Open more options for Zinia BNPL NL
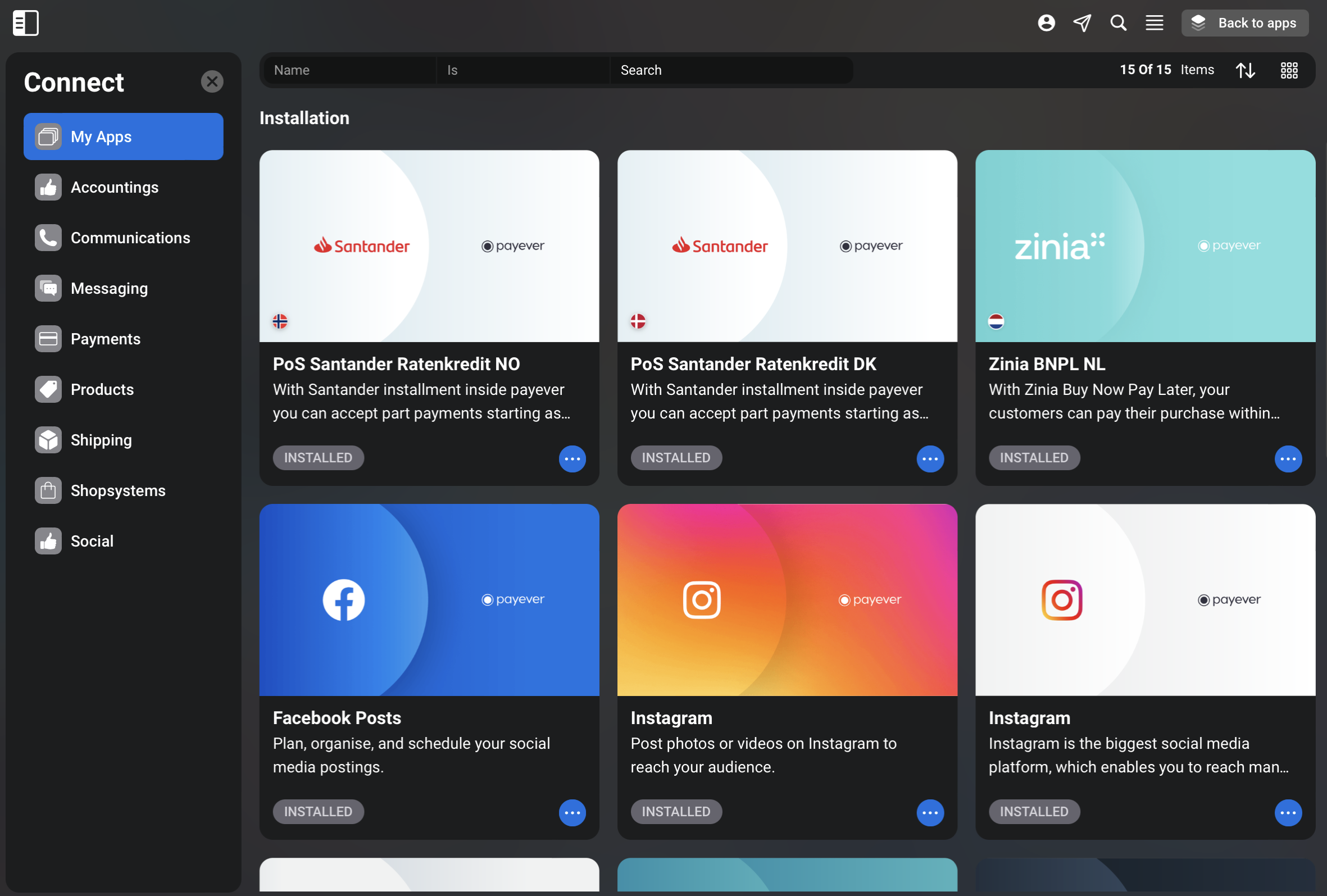This screenshot has width=1327, height=896. pyautogui.click(x=1288, y=459)
